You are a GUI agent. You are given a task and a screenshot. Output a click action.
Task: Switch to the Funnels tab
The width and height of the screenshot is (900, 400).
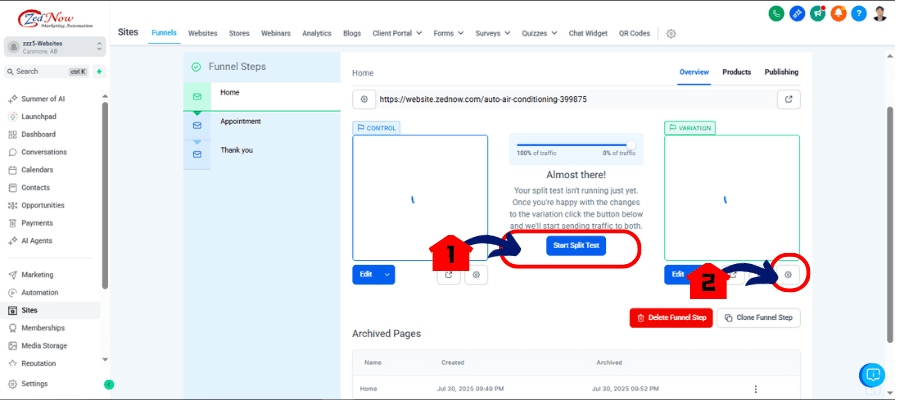tap(164, 33)
